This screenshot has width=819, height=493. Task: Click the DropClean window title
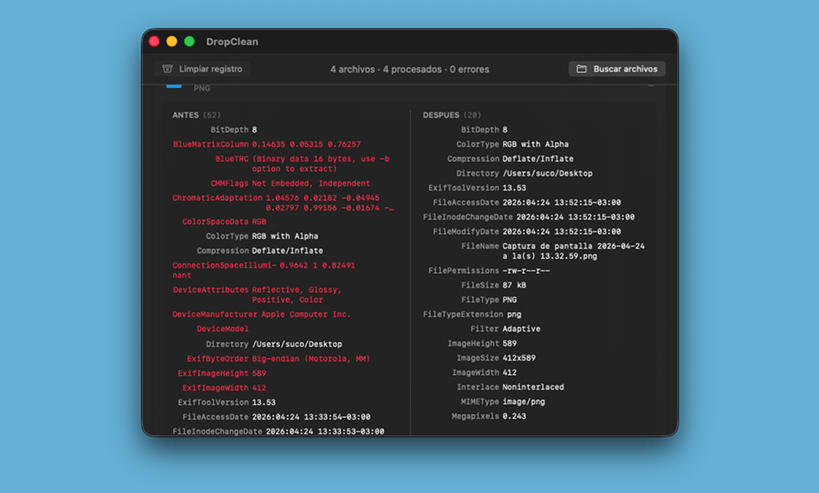232,42
